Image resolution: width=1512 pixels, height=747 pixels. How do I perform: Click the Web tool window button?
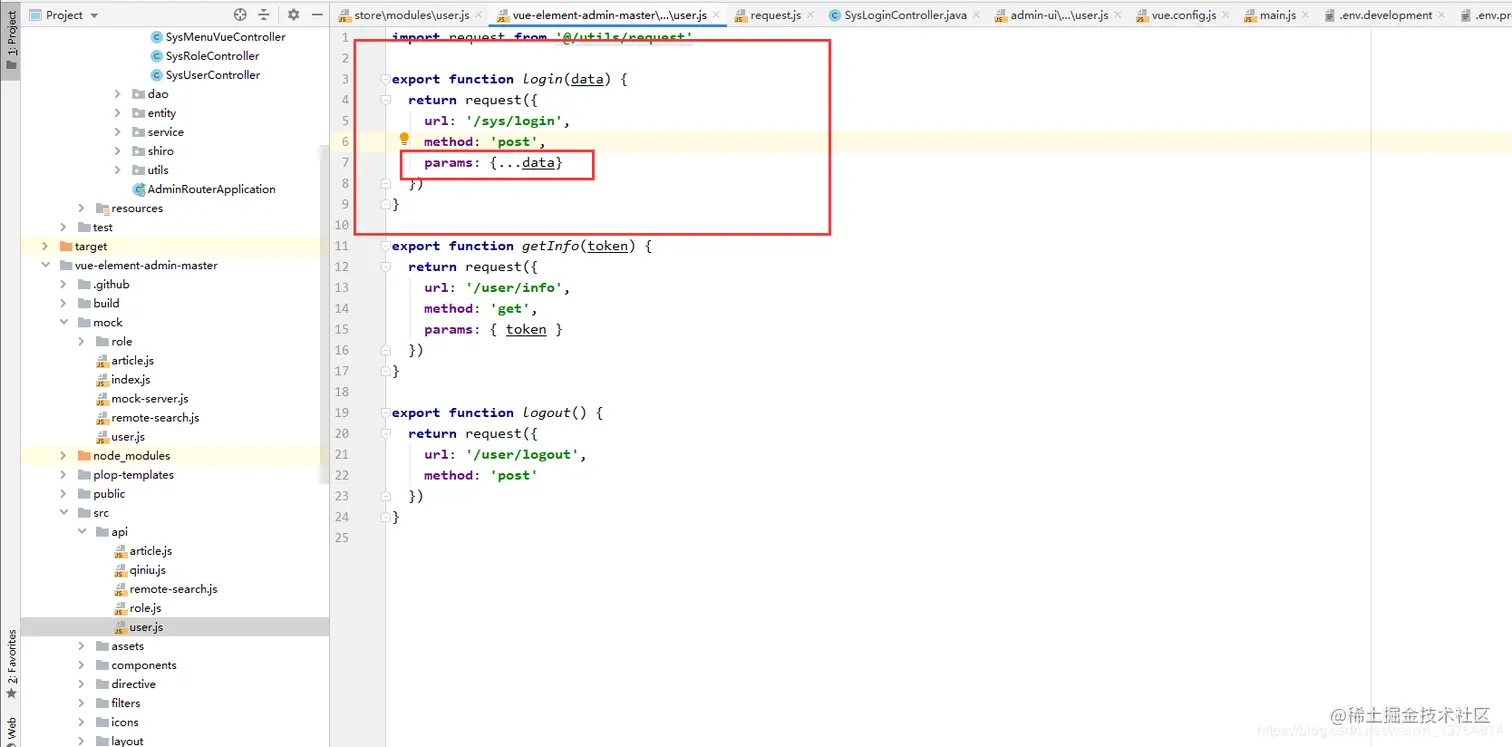click(x=10, y=731)
